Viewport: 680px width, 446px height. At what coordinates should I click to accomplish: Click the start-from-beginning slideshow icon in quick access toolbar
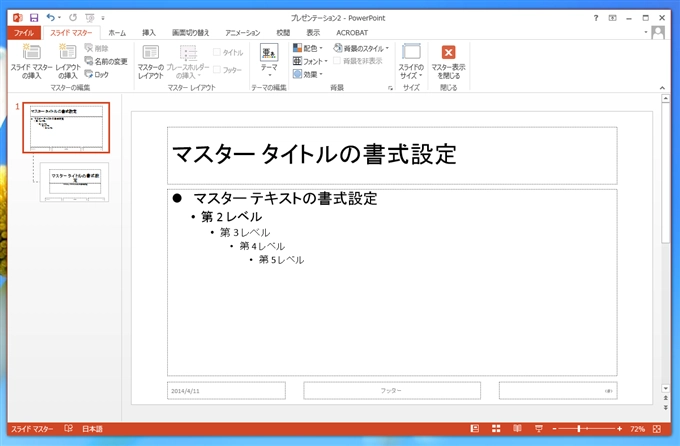pos(90,18)
